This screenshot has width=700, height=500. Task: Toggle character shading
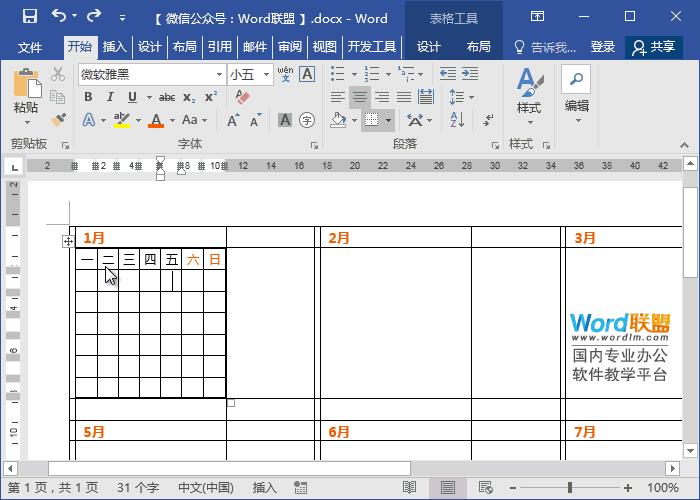[285, 120]
